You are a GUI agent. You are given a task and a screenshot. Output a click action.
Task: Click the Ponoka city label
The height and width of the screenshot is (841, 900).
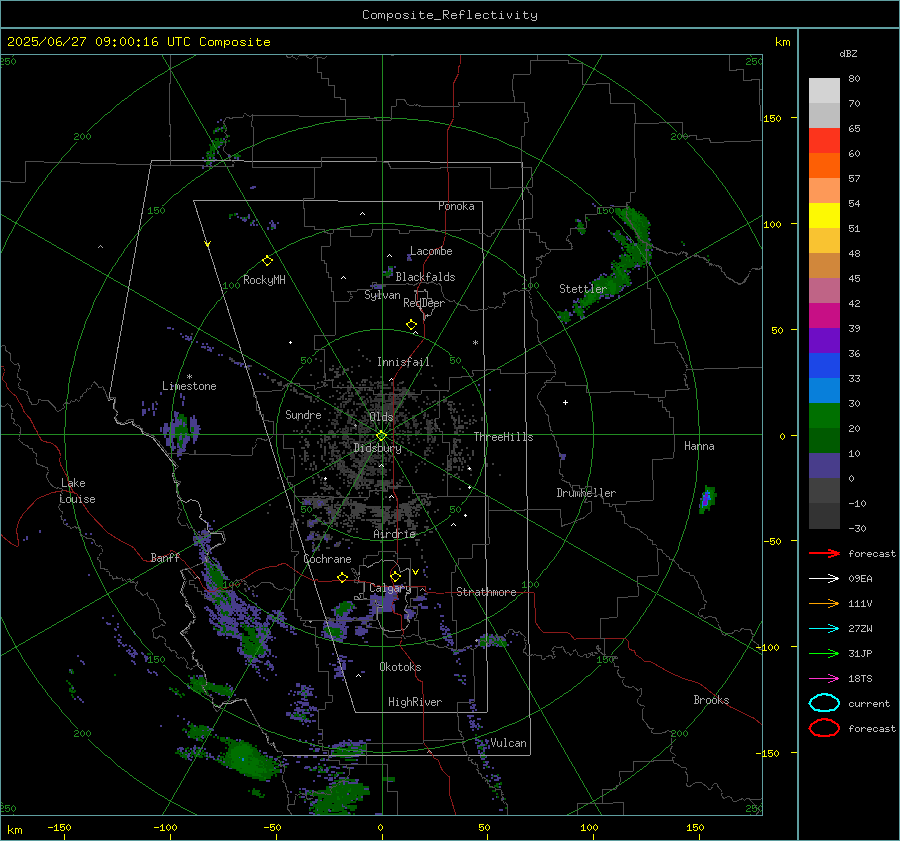[x=456, y=206]
